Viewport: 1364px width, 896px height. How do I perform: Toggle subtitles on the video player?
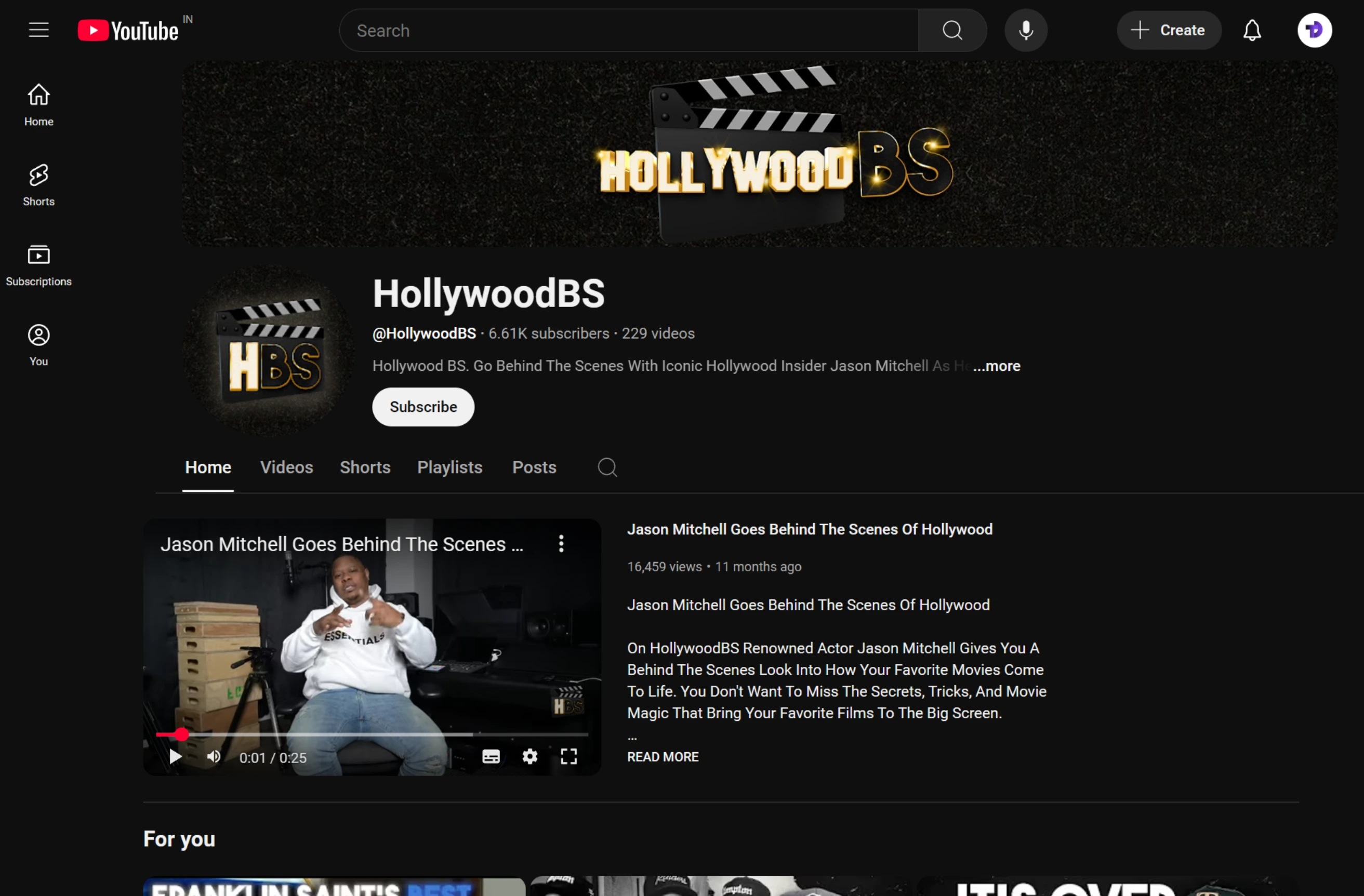[x=491, y=757]
